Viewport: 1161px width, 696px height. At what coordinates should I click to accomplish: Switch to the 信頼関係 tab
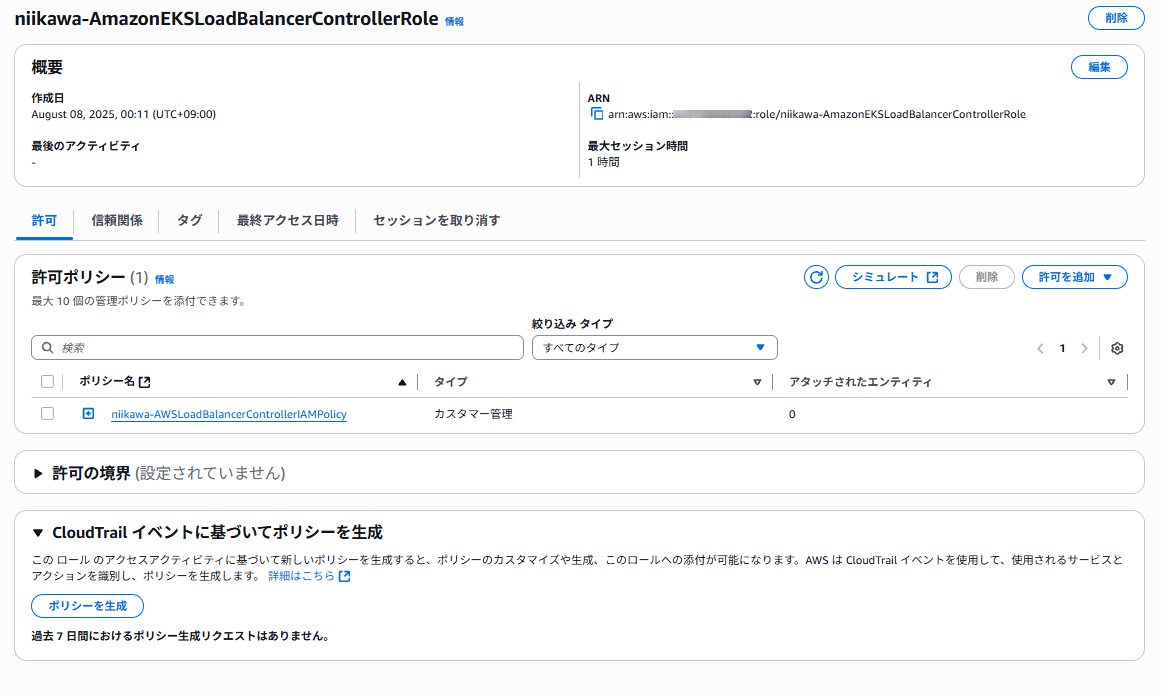(116, 221)
